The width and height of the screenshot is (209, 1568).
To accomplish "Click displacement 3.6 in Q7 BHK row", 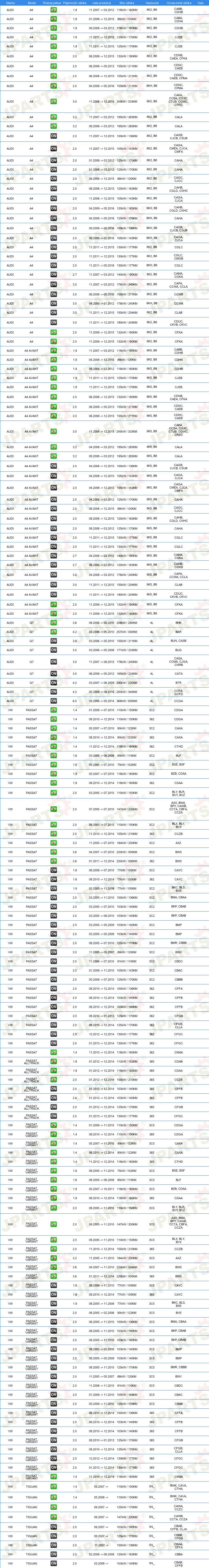I will 75,623.
